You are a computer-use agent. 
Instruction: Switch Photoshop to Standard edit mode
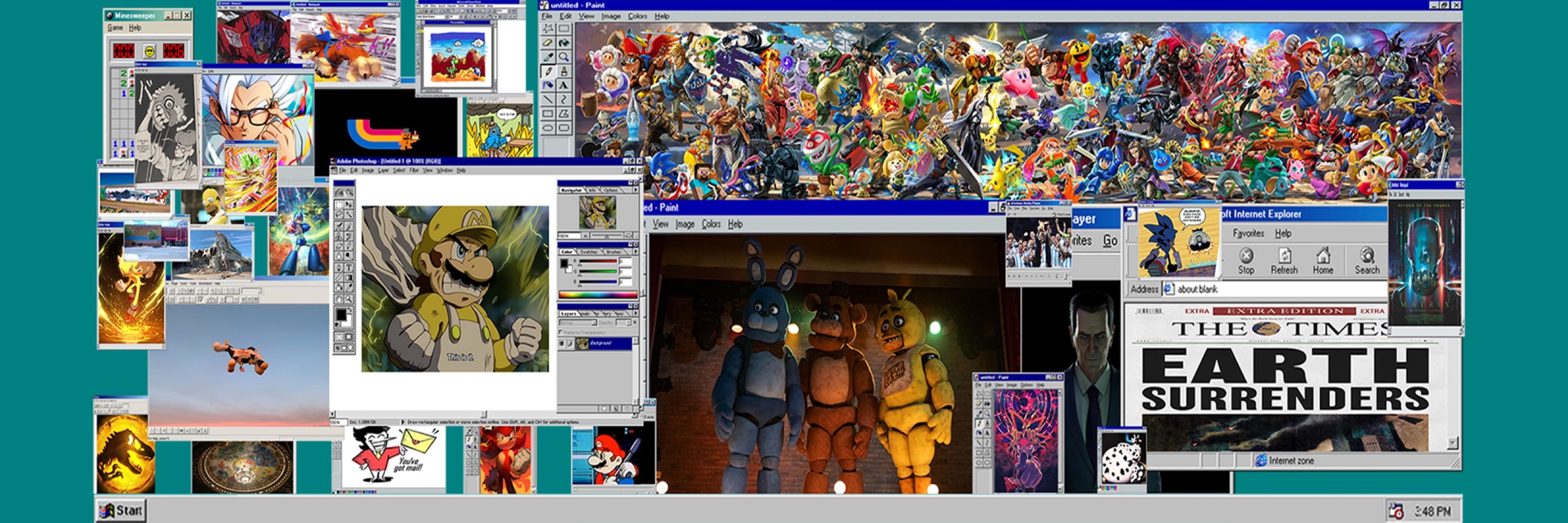tap(339, 336)
